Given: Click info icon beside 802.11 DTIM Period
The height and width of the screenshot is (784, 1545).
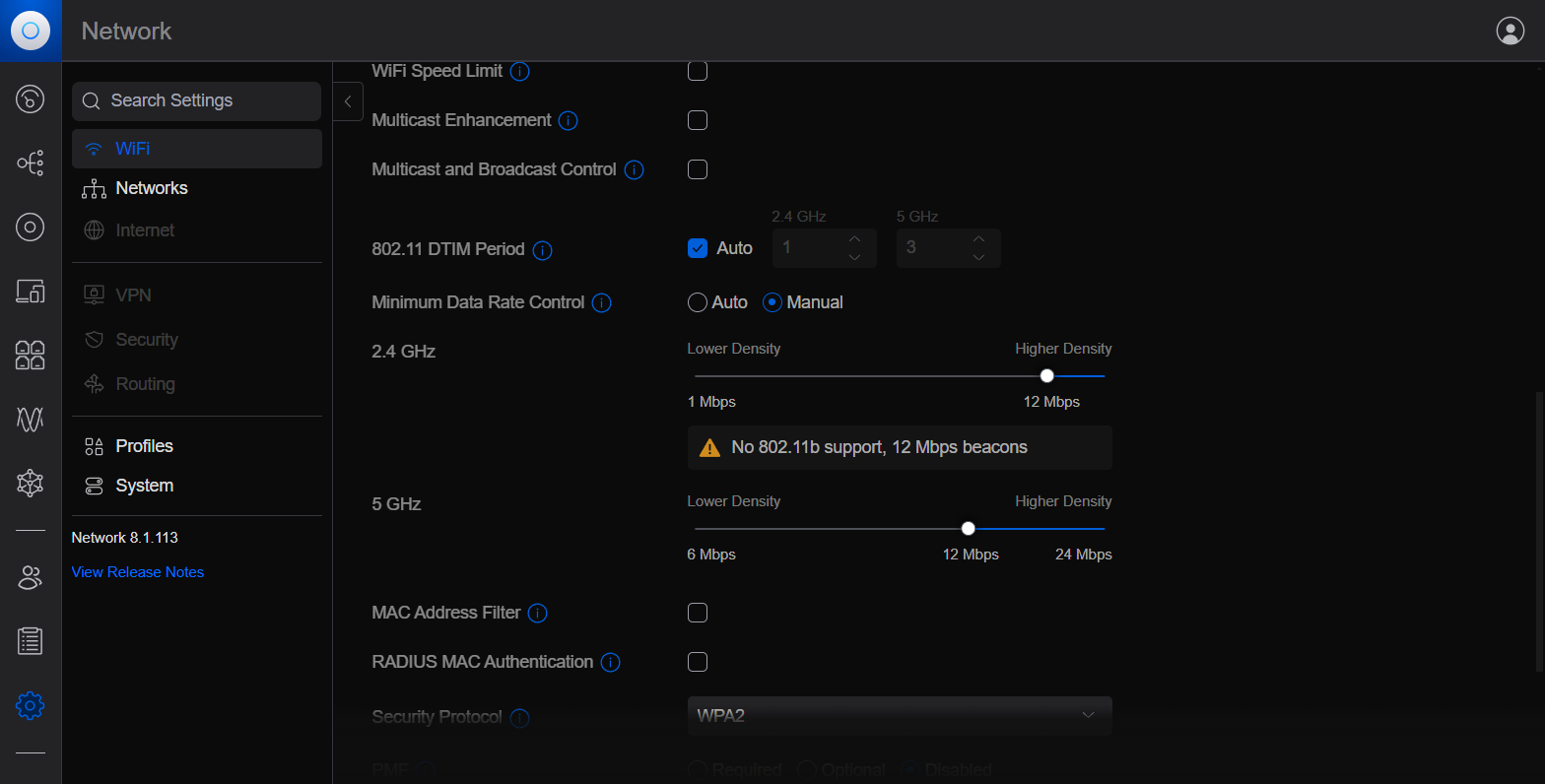Looking at the screenshot, I should pos(542,250).
